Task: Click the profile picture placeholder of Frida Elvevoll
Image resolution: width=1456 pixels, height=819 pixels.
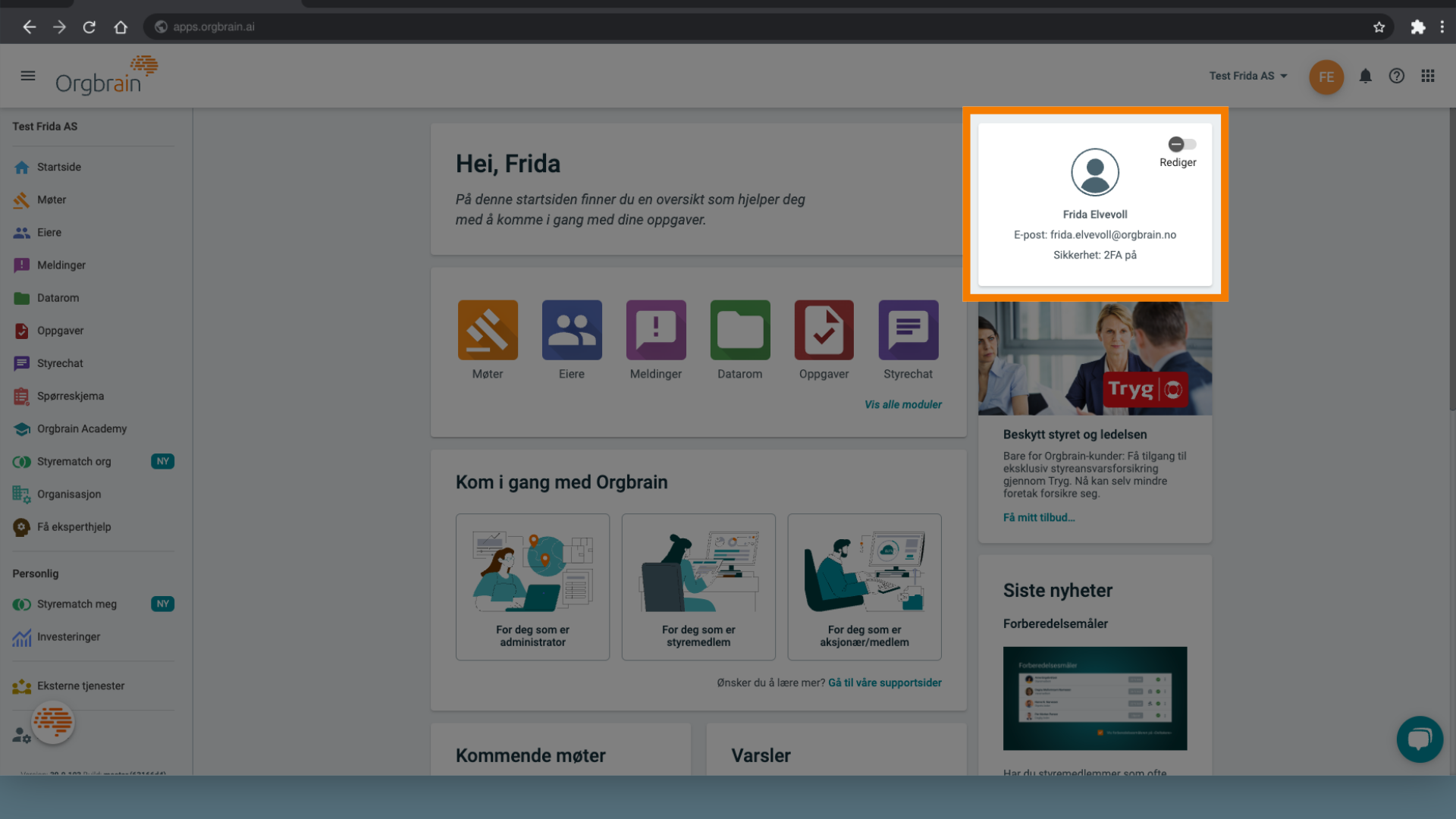Action: click(x=1095, y=172)
